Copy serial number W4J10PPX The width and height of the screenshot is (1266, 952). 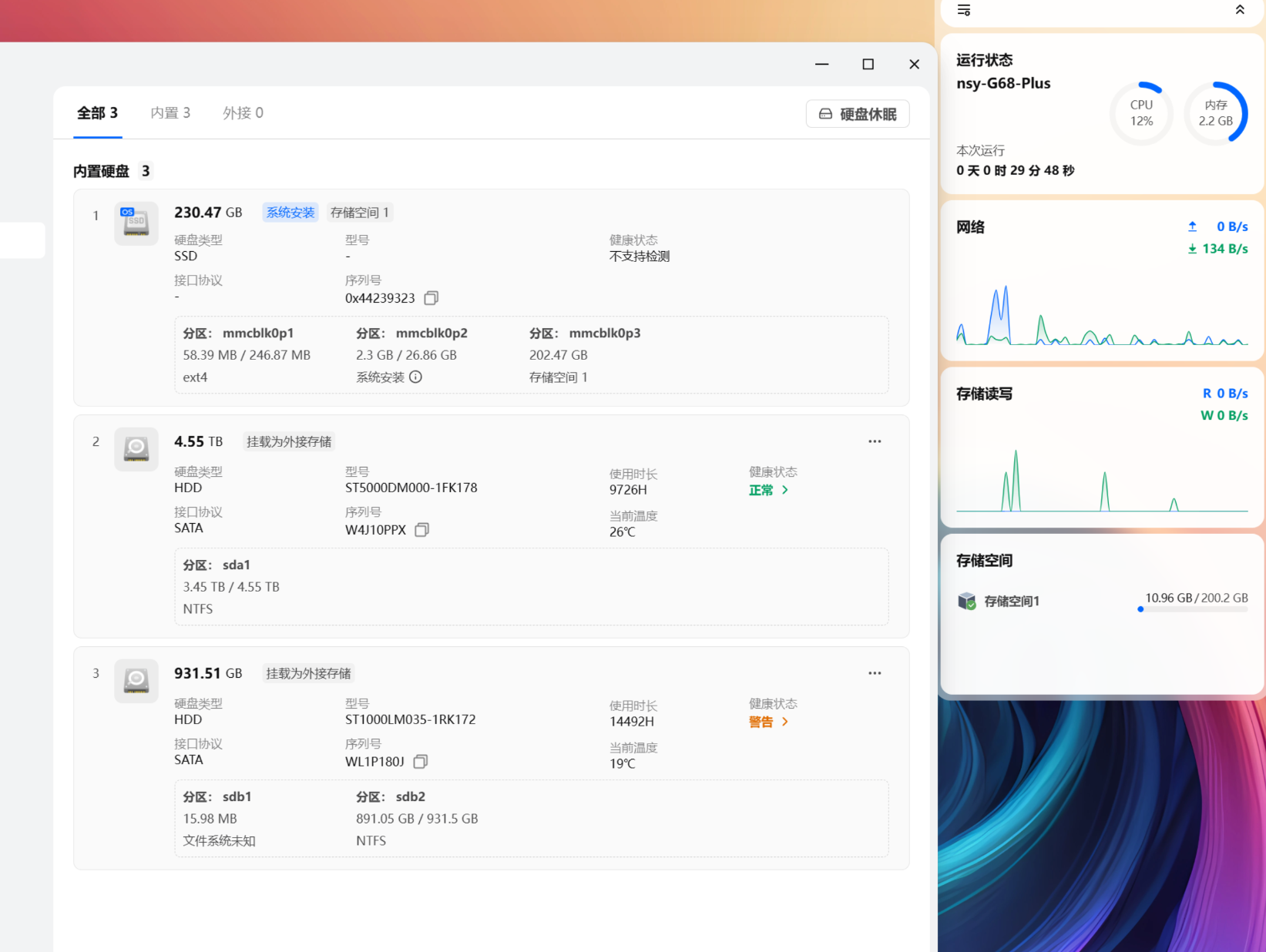pos(422,530)
